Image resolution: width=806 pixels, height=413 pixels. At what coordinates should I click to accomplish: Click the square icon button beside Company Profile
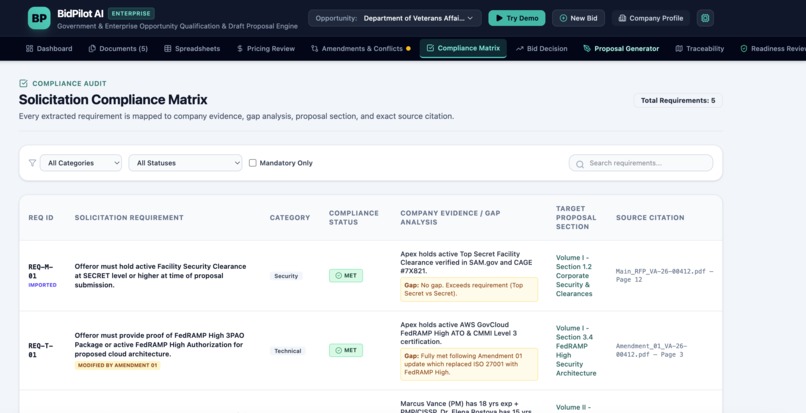(705, 18)
